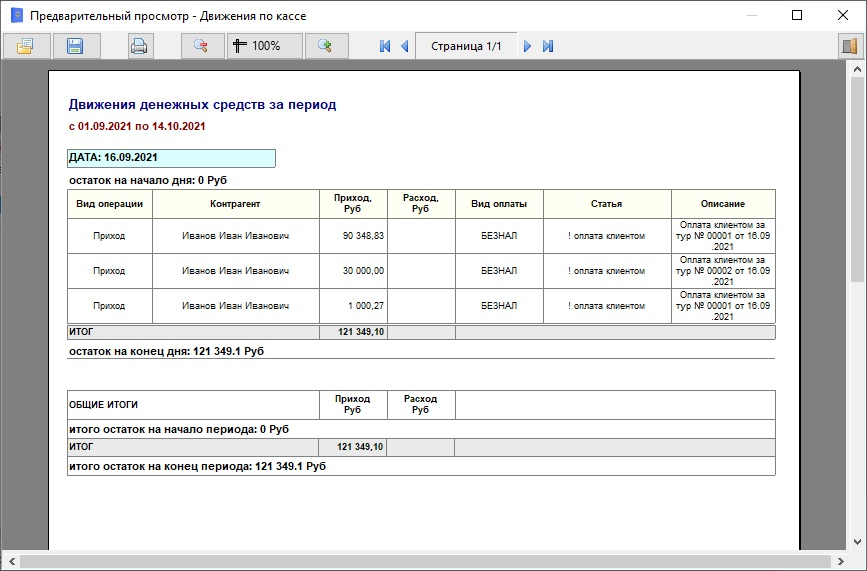
Task: Click the page number field Страница 1/1
Action: pos(465,46)
